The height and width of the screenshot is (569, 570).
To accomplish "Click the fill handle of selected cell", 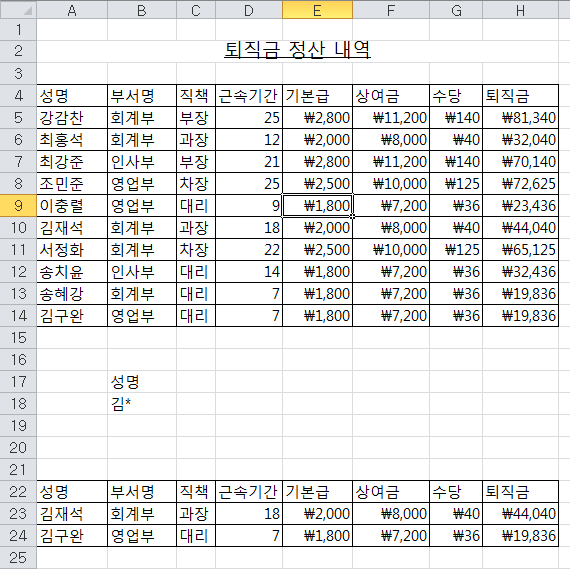I will 352,216.
